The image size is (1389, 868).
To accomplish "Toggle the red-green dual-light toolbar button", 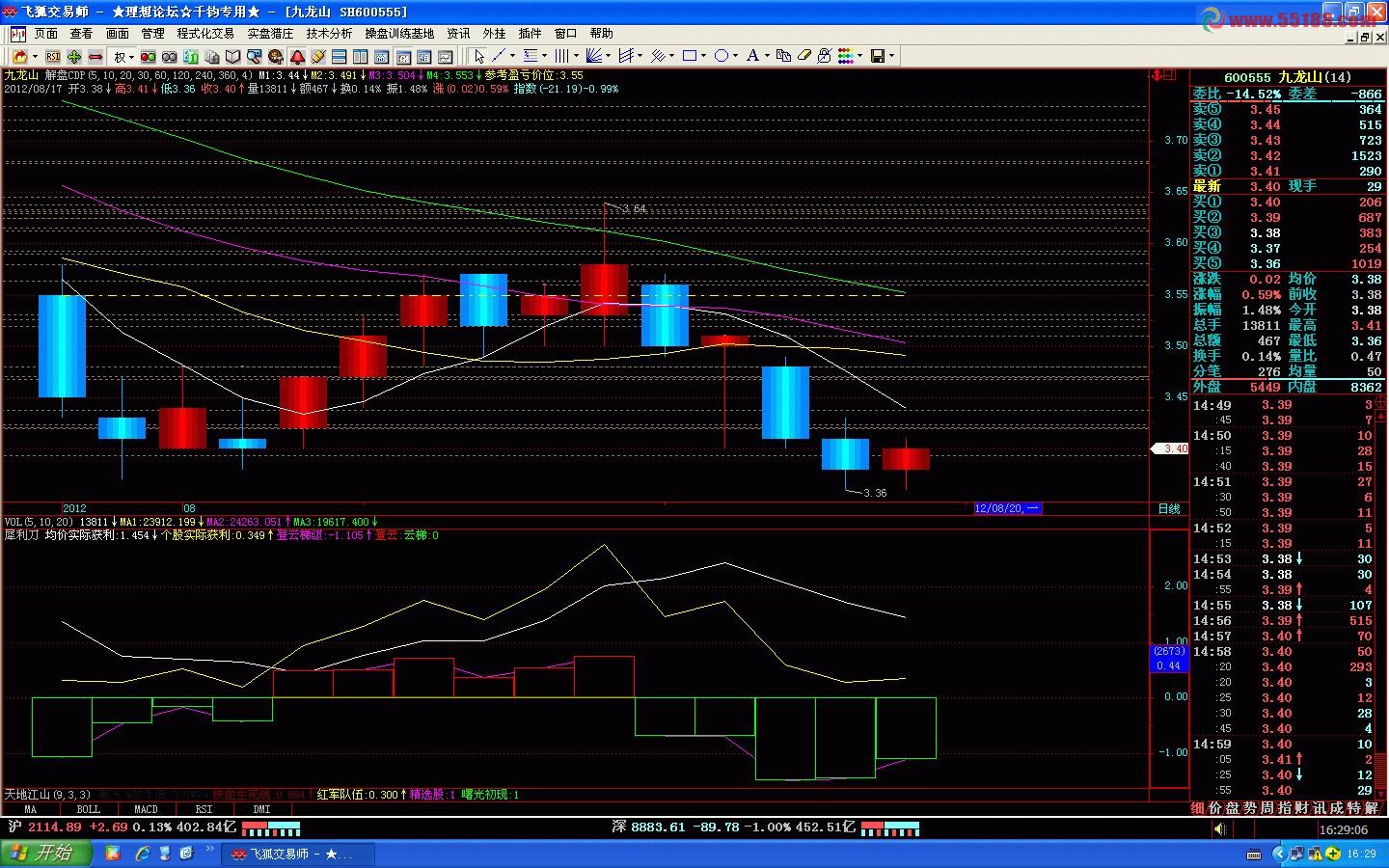I will click(x=149, y=57).
